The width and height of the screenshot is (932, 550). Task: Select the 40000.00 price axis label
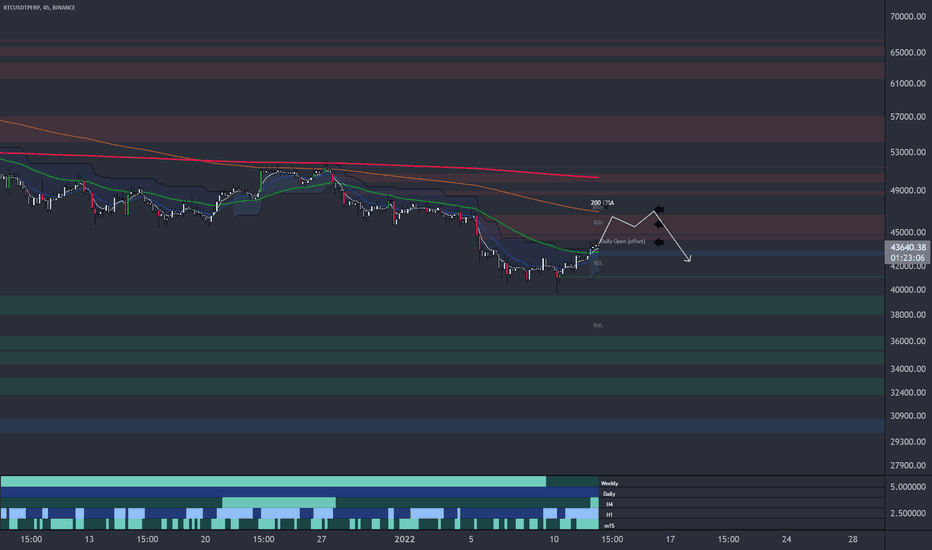908,290
